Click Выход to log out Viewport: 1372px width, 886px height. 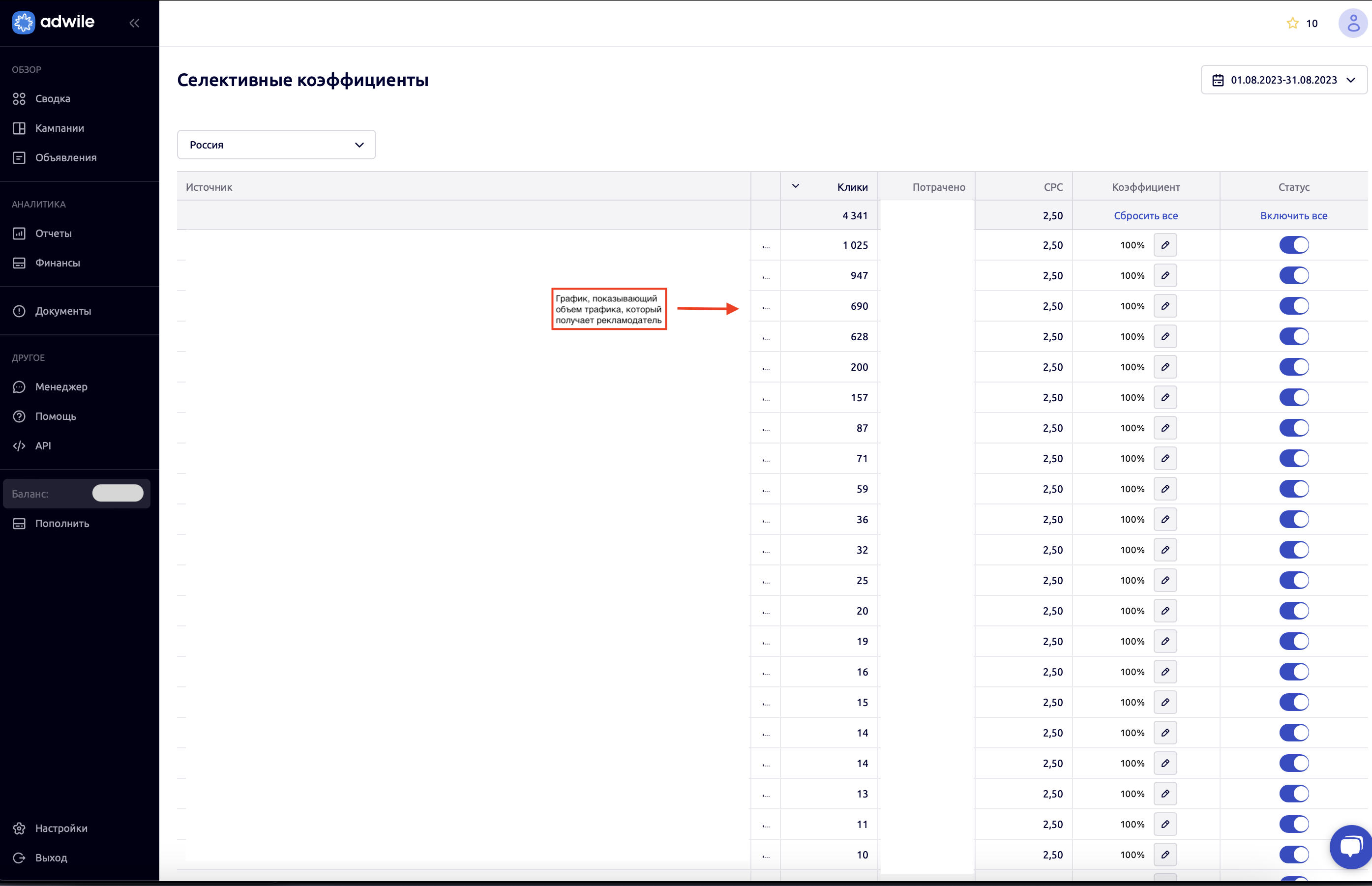pos(51,858)
